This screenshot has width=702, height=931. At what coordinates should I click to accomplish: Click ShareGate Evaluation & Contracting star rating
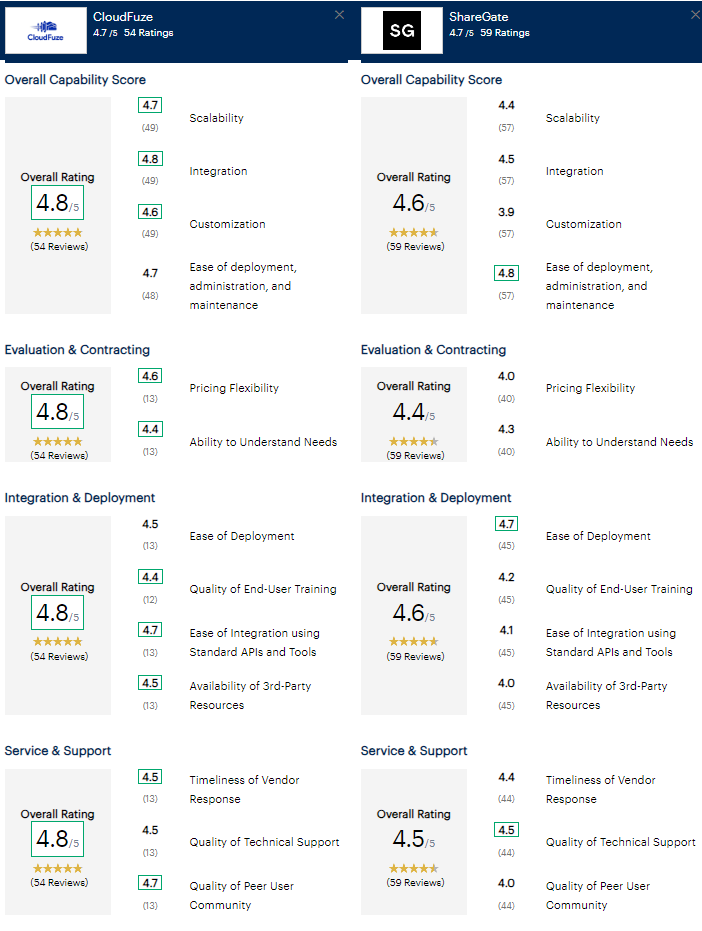(x=414, y=441)
